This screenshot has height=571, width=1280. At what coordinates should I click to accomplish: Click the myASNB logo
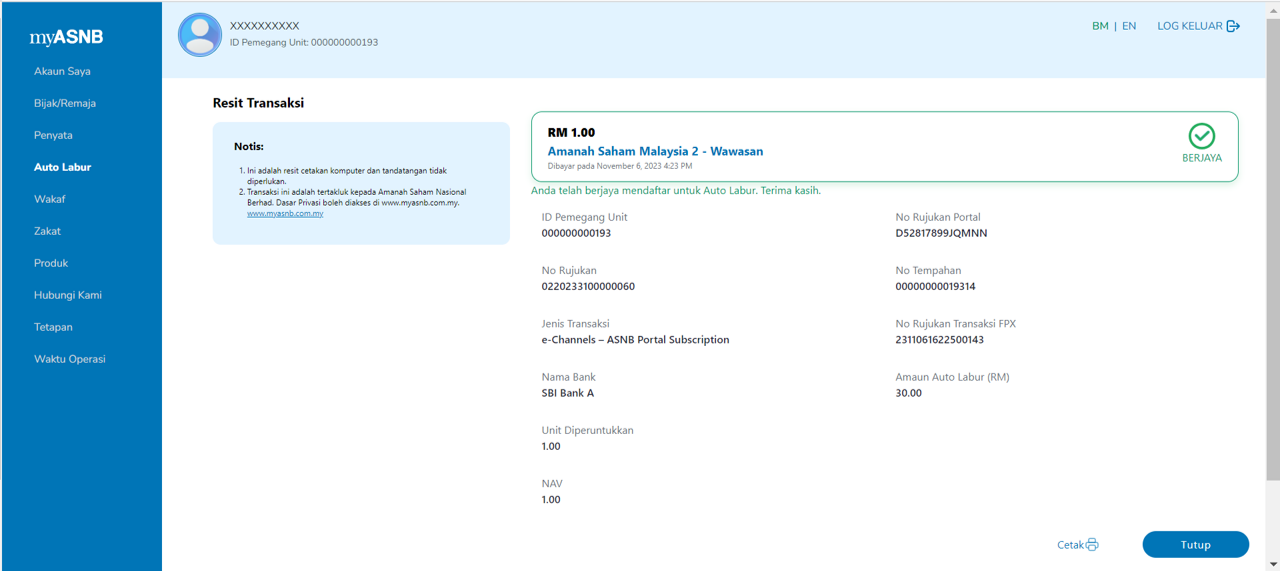pos(66,38)
